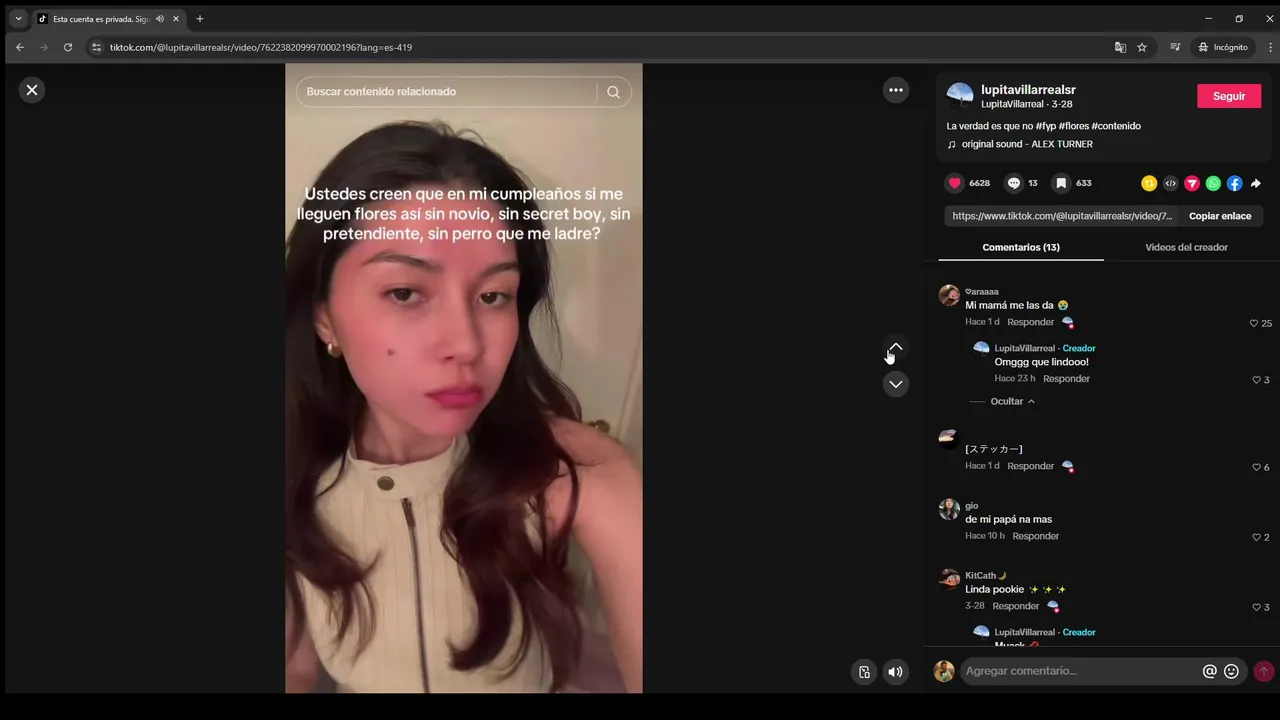Insert a mention with the @ icon

1209,672
